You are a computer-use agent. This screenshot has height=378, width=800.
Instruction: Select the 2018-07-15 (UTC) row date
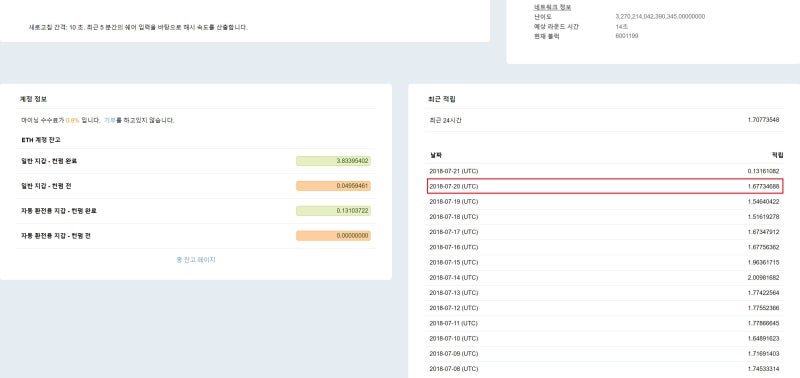point(454,263)
